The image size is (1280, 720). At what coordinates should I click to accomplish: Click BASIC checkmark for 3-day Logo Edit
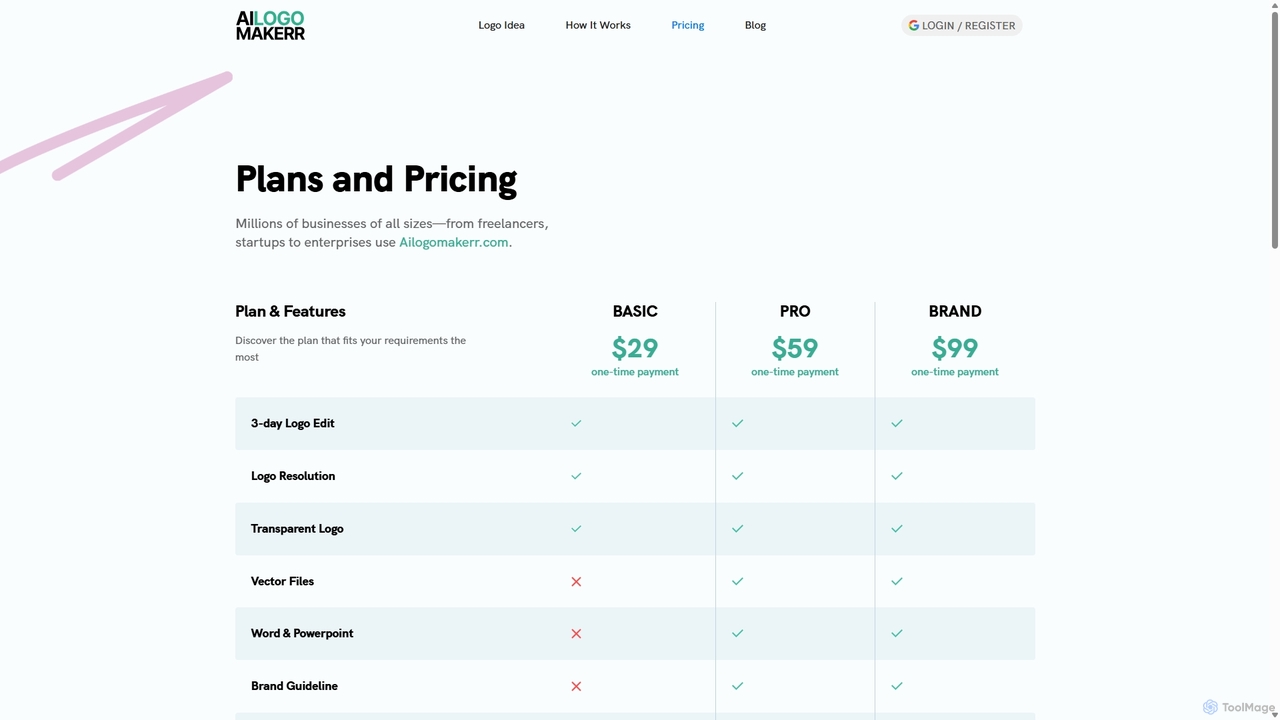[576, 423]
